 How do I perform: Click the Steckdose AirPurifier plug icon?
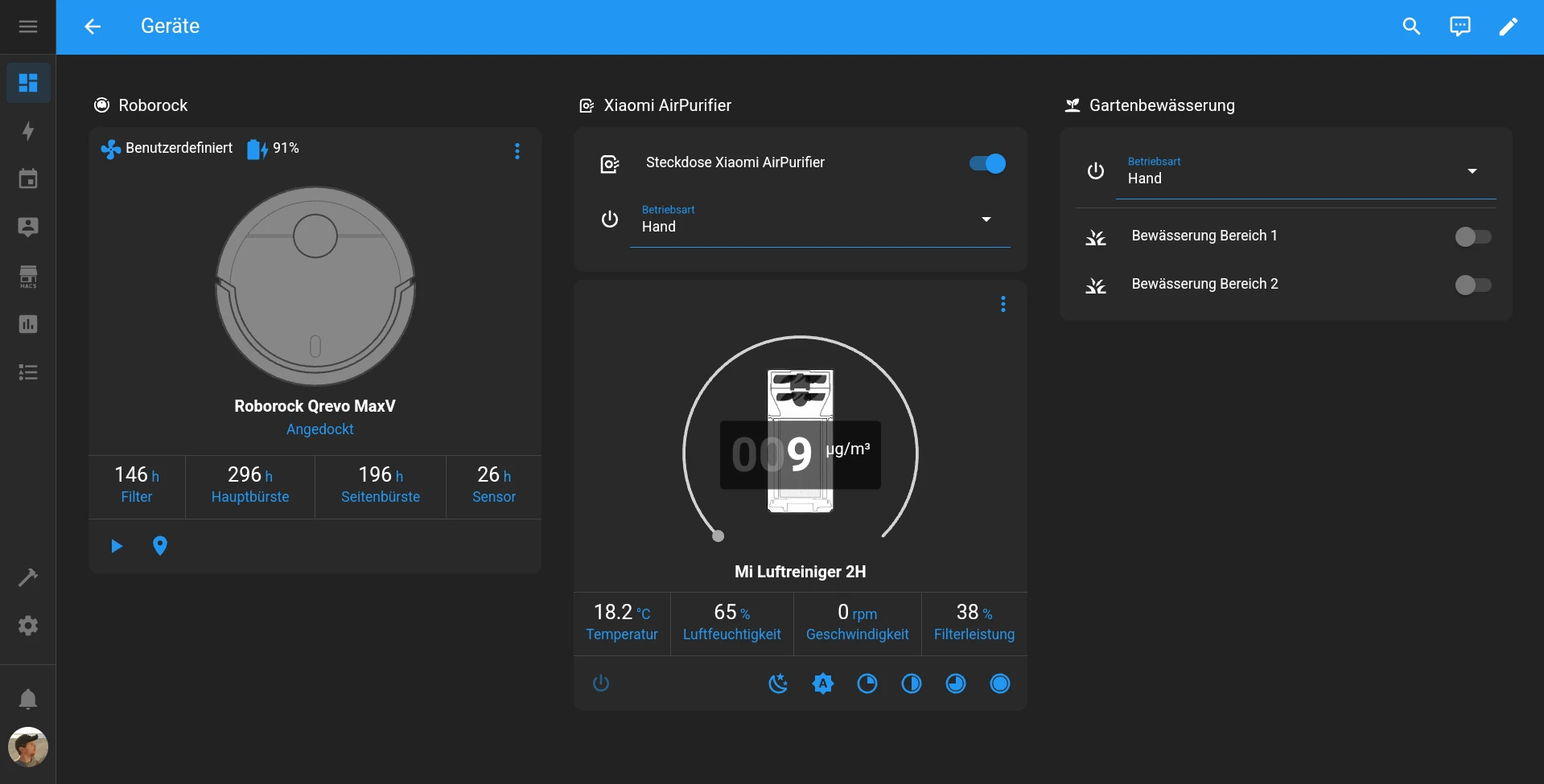(610, 164)
